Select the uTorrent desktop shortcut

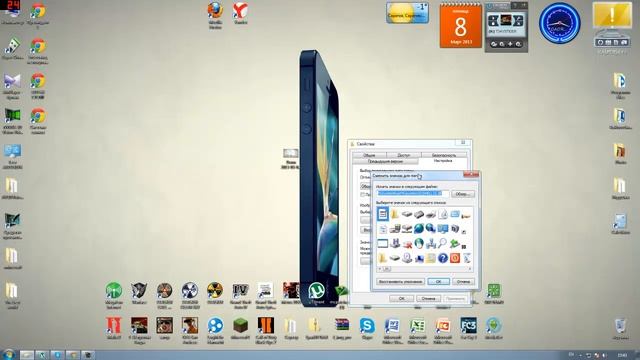tap(316, 293)
